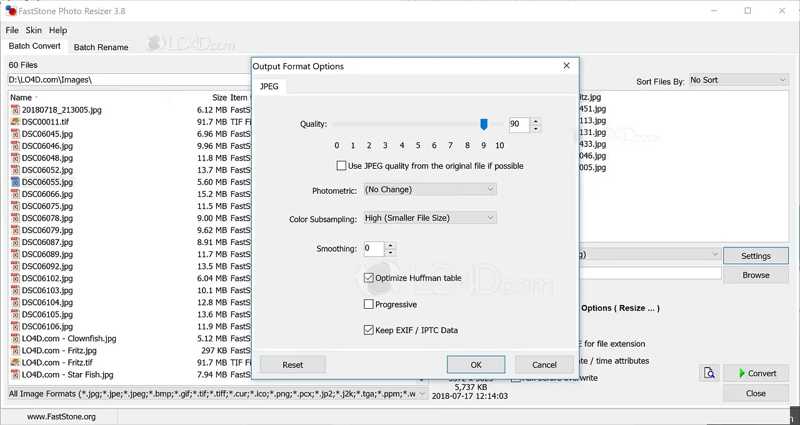Close the Output Format Options dialog

point(566,66)
